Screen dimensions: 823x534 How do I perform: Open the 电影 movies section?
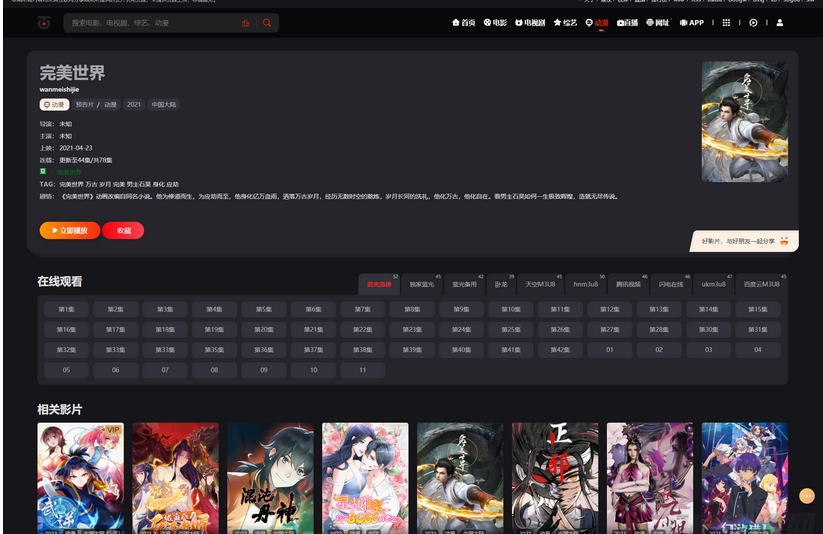(x=495, y=23)
